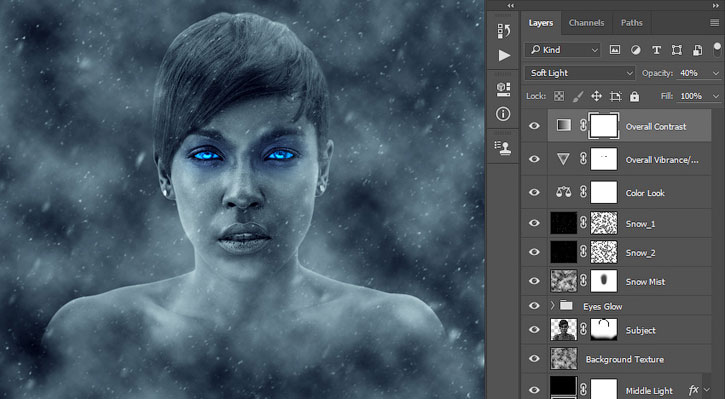Hide the Snow_2 layer
The width and height of the screenshot is (725, 399).
[534, 252]
